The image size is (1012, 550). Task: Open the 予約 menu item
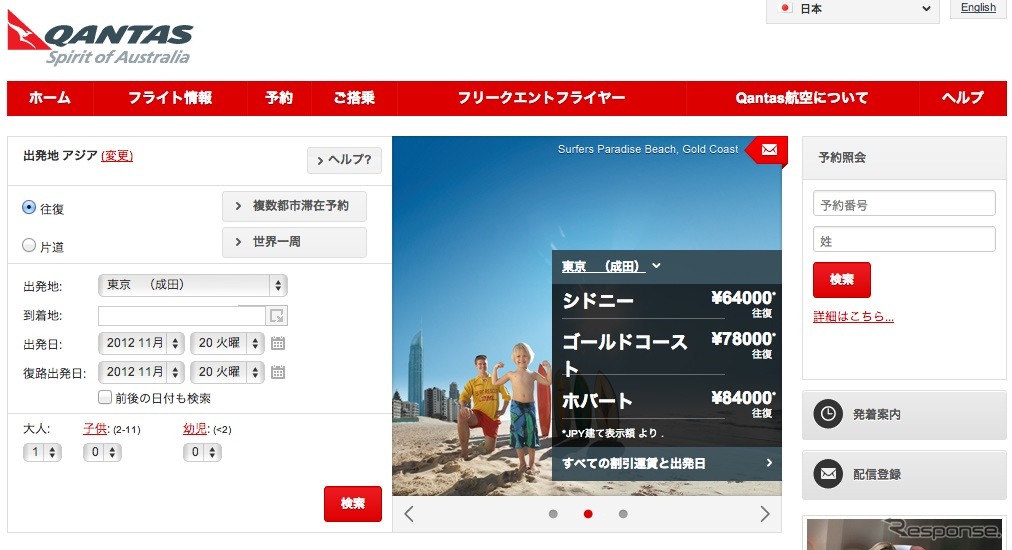[x=279, y=98]
